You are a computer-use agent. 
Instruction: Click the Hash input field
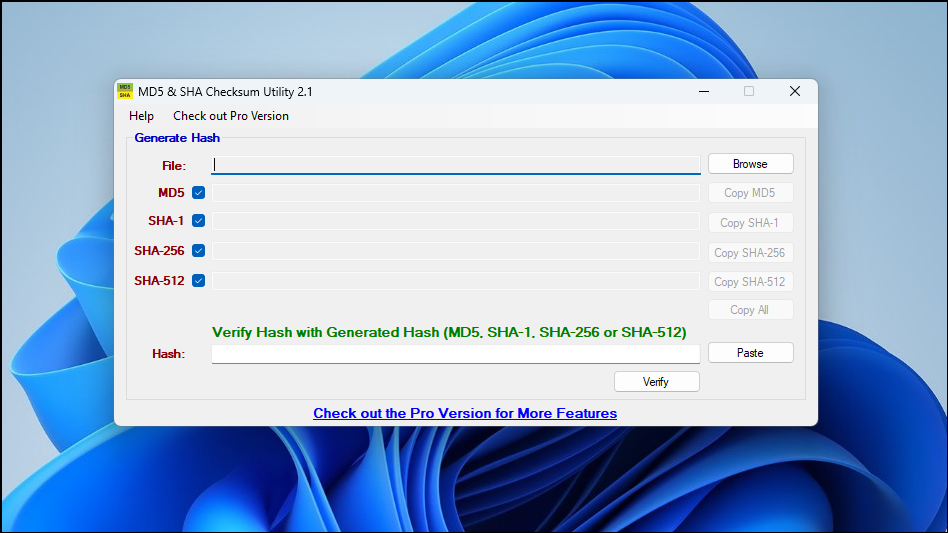(456, 354)
